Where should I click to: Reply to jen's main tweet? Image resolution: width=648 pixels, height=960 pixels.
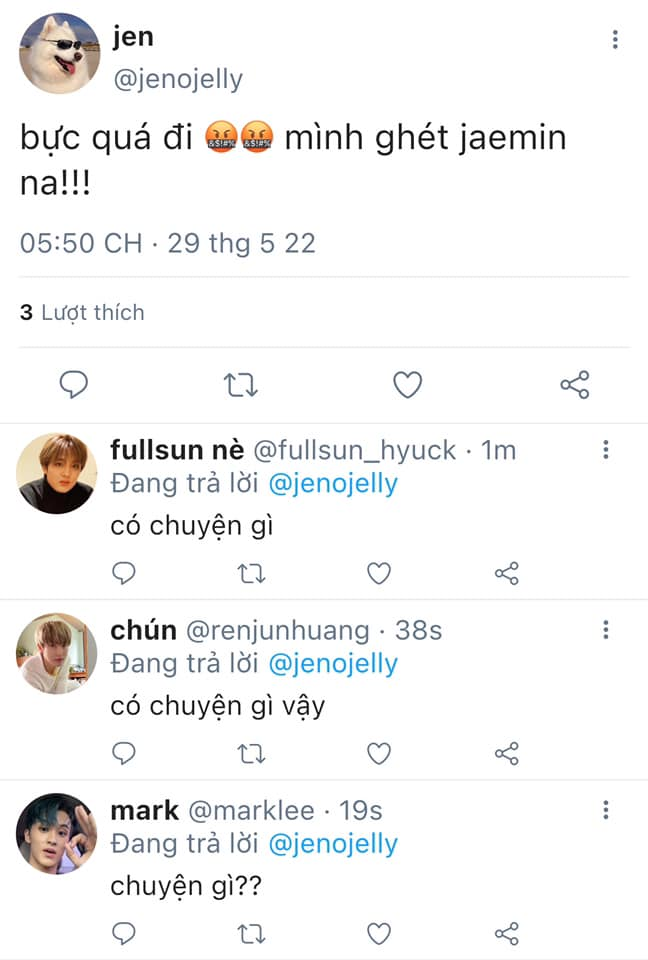point(74,385)
